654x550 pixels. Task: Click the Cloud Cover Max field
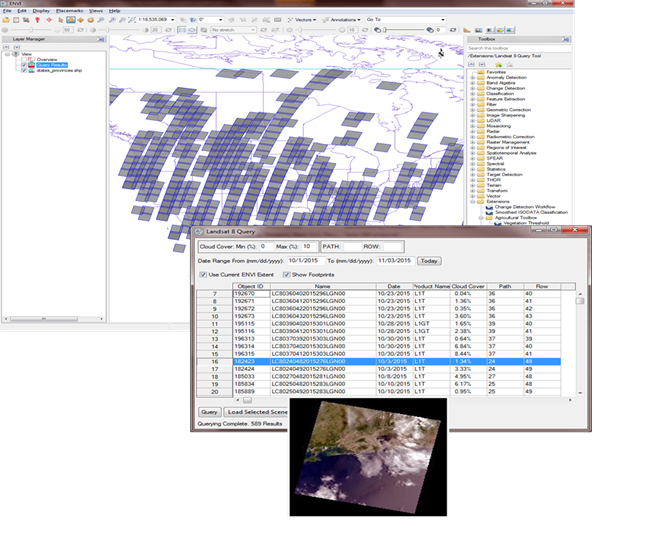pyautogui.click(x=309, y=246)
